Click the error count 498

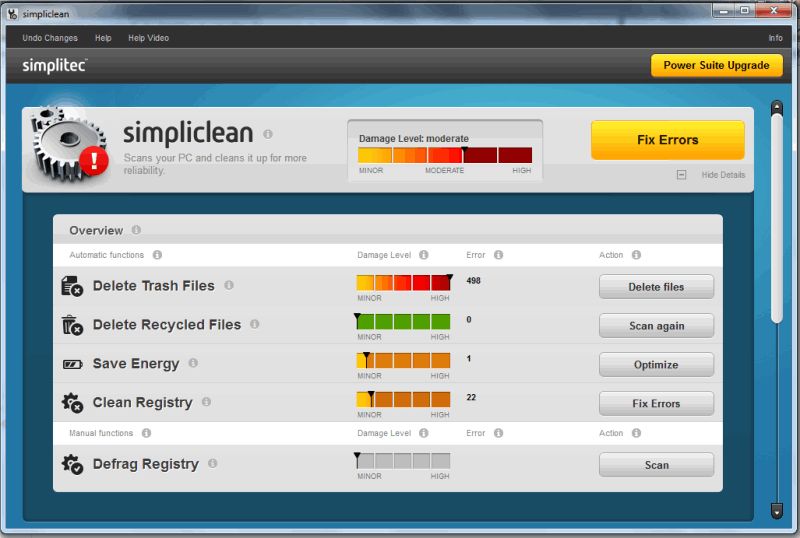tap(473, 280)
